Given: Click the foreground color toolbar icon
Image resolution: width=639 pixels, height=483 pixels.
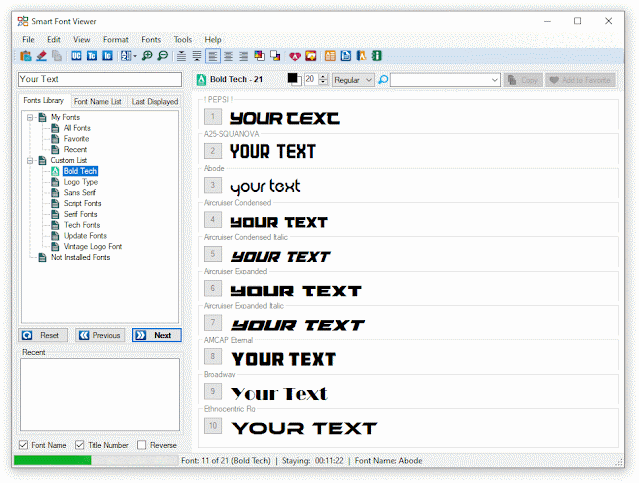Looking at the screenshot, I should 260,56.
